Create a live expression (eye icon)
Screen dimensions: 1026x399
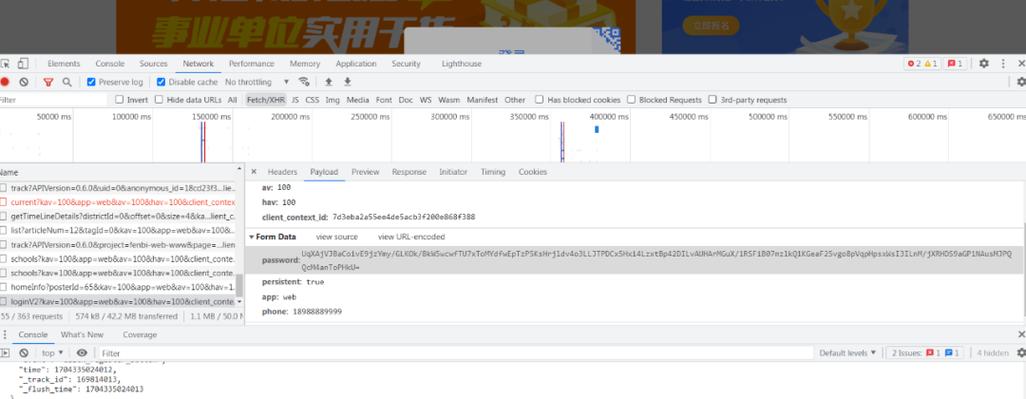(x=81, y=353)
